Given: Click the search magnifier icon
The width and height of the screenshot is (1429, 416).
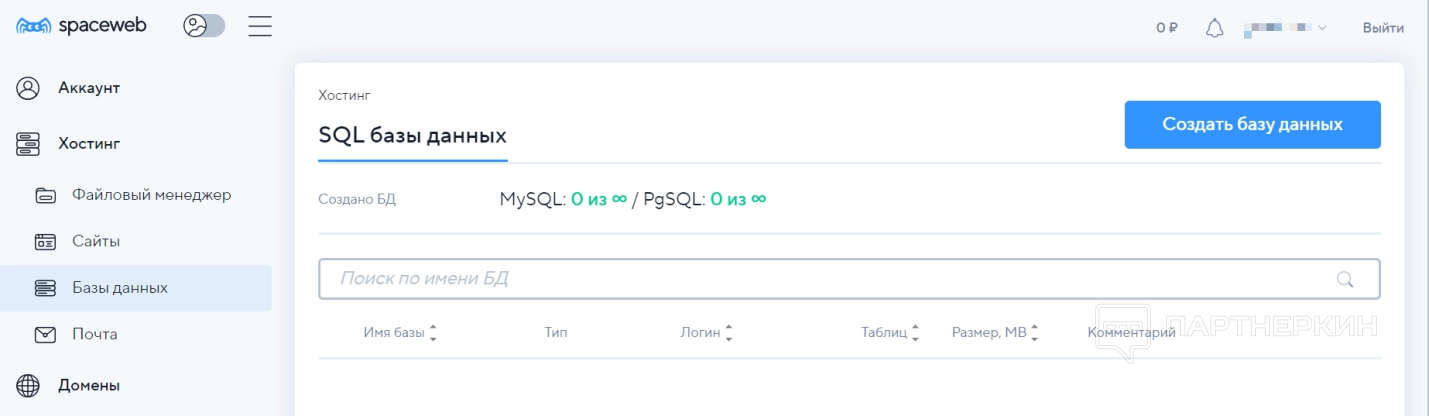Looking at the screenshot, I should [1345, 280].
